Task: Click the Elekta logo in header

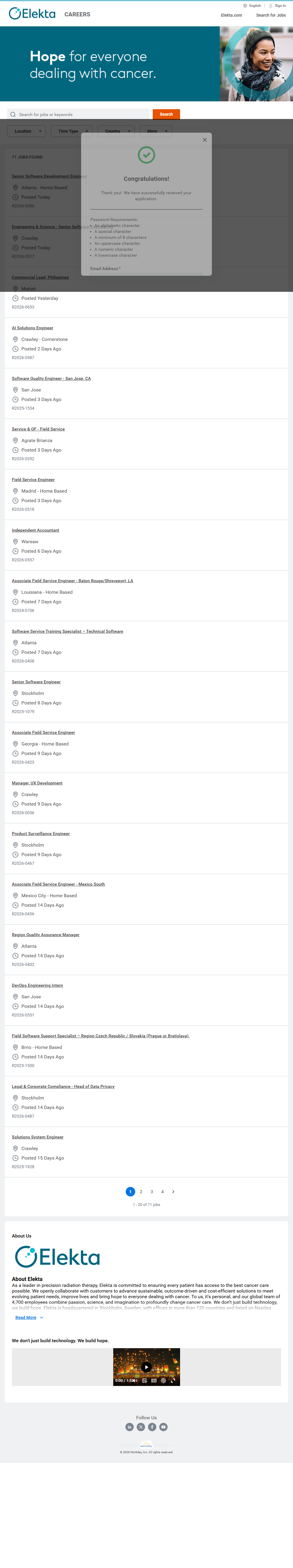Action: point(32,14)
